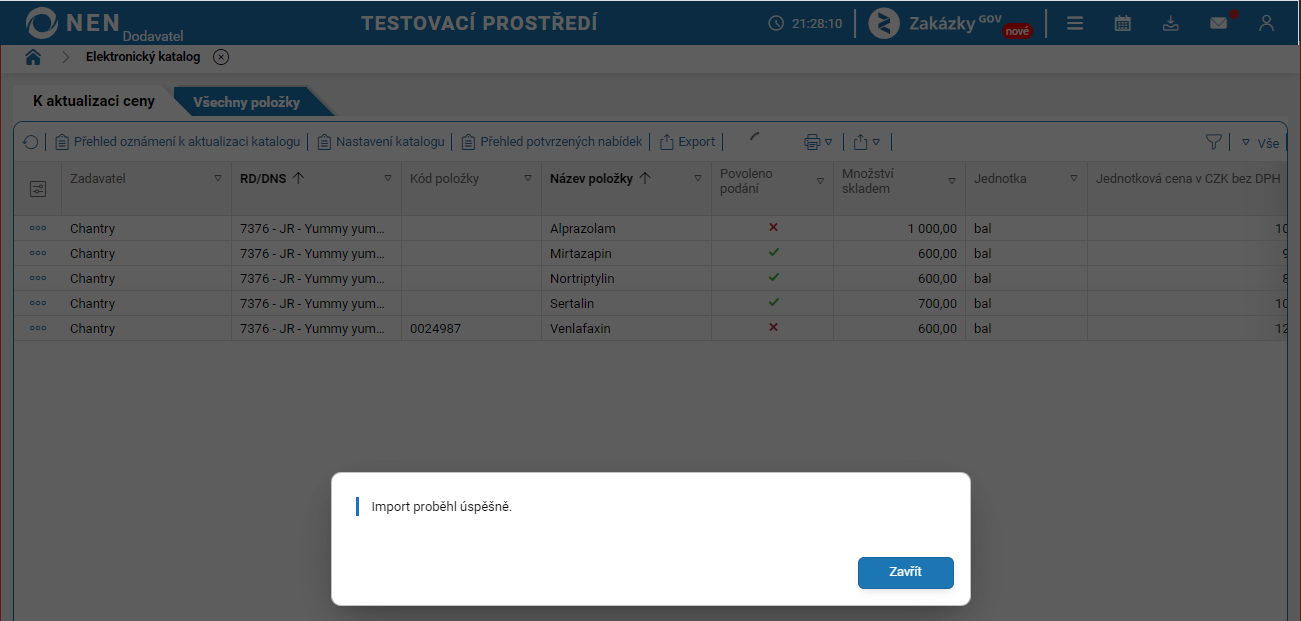Open the calendar icon in the header
This screenshot has height=621, width=1301.
[x=1123, y=23]
